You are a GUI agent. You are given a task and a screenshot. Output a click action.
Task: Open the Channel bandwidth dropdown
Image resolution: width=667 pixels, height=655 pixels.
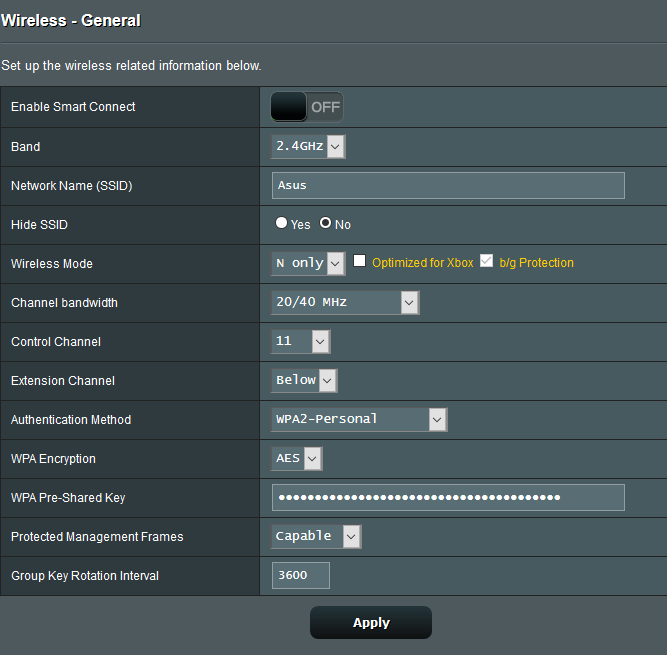pos(345,302)
